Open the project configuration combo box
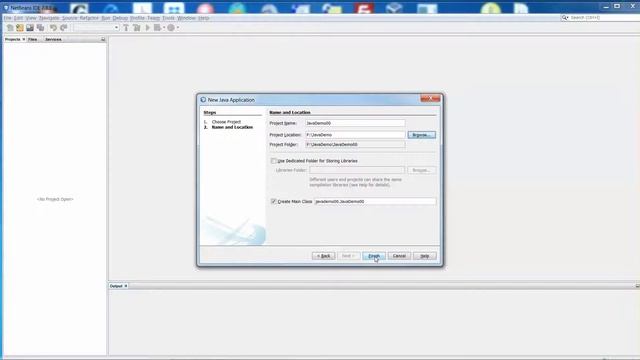The image size is (640, 360). tap(96, 28)
